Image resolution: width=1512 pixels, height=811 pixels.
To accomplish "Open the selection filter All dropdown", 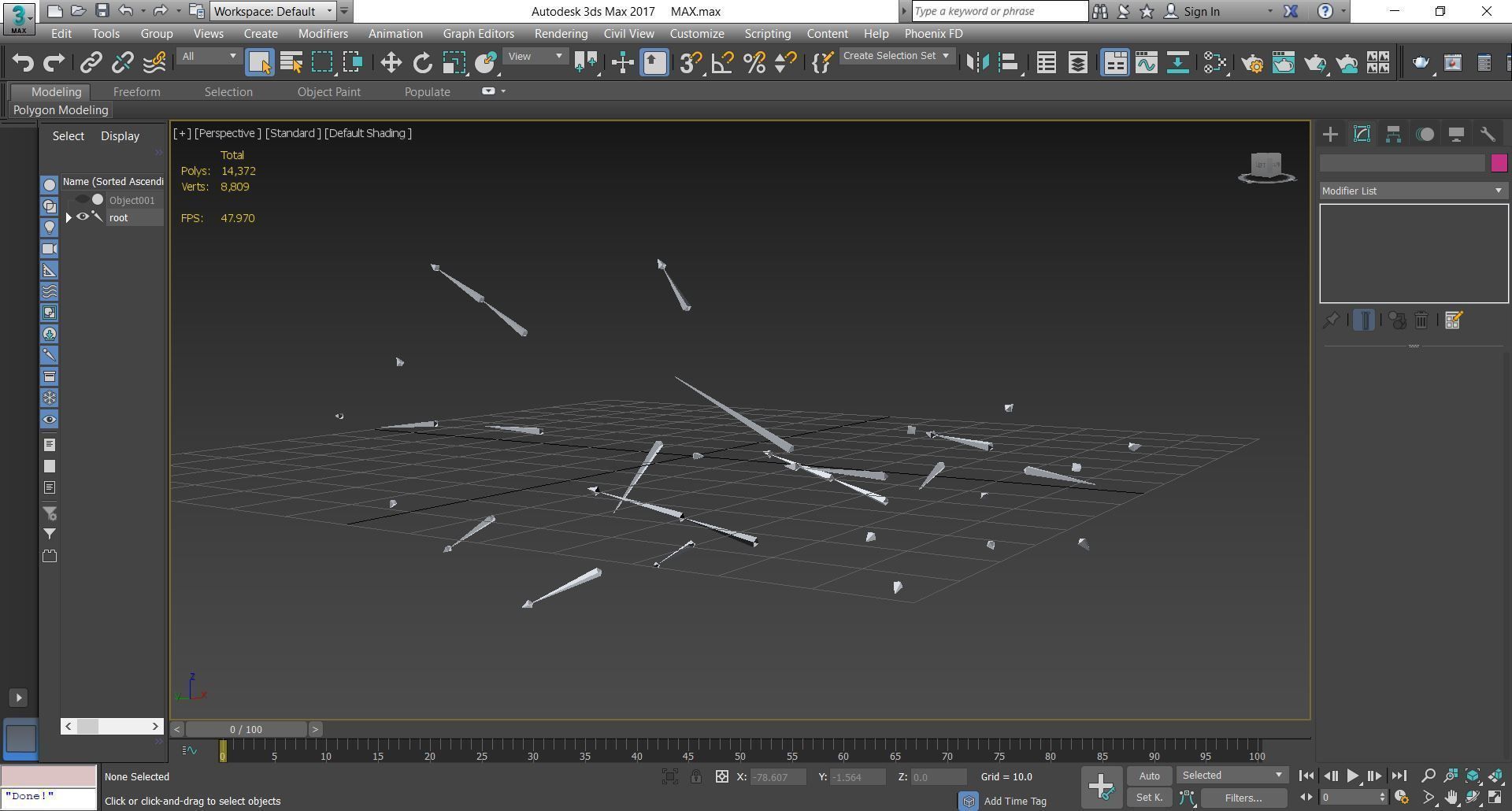I will click(209, 56).
